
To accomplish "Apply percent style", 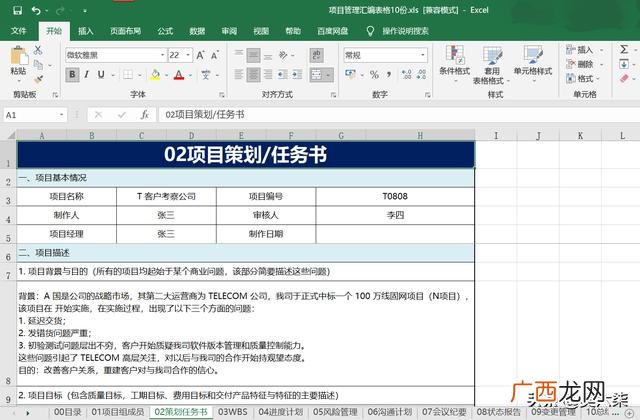I will [374, 75].
